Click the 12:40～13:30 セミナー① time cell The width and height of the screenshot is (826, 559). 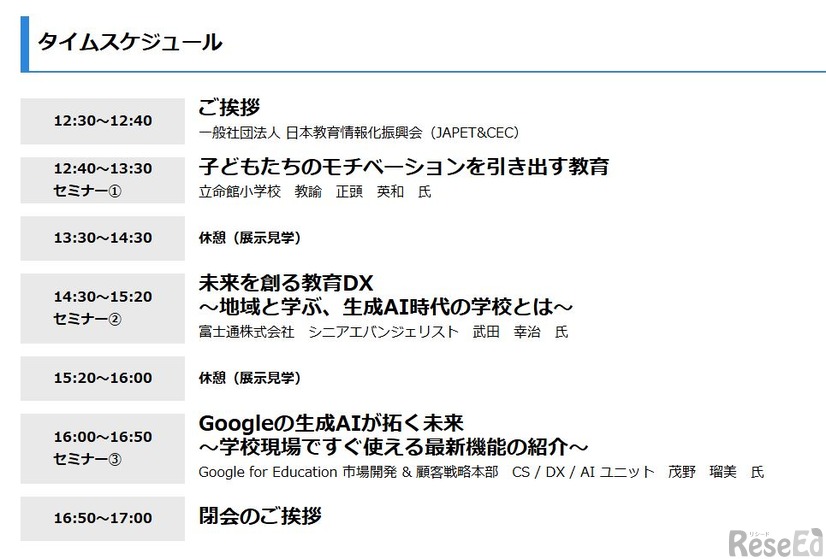click(x=103, y=180)
